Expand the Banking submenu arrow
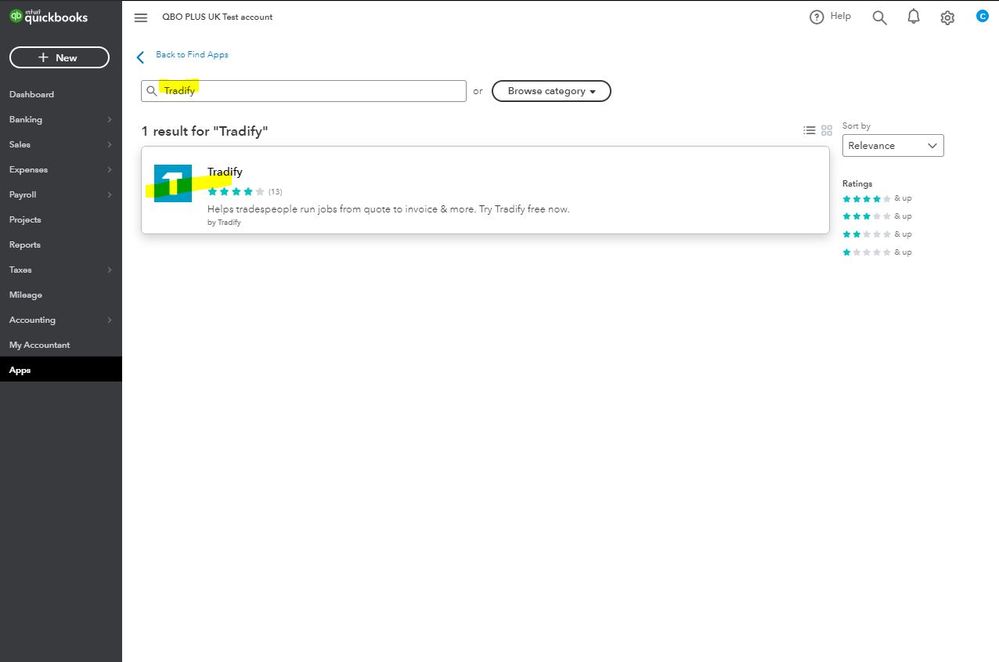 click(110, 120)
